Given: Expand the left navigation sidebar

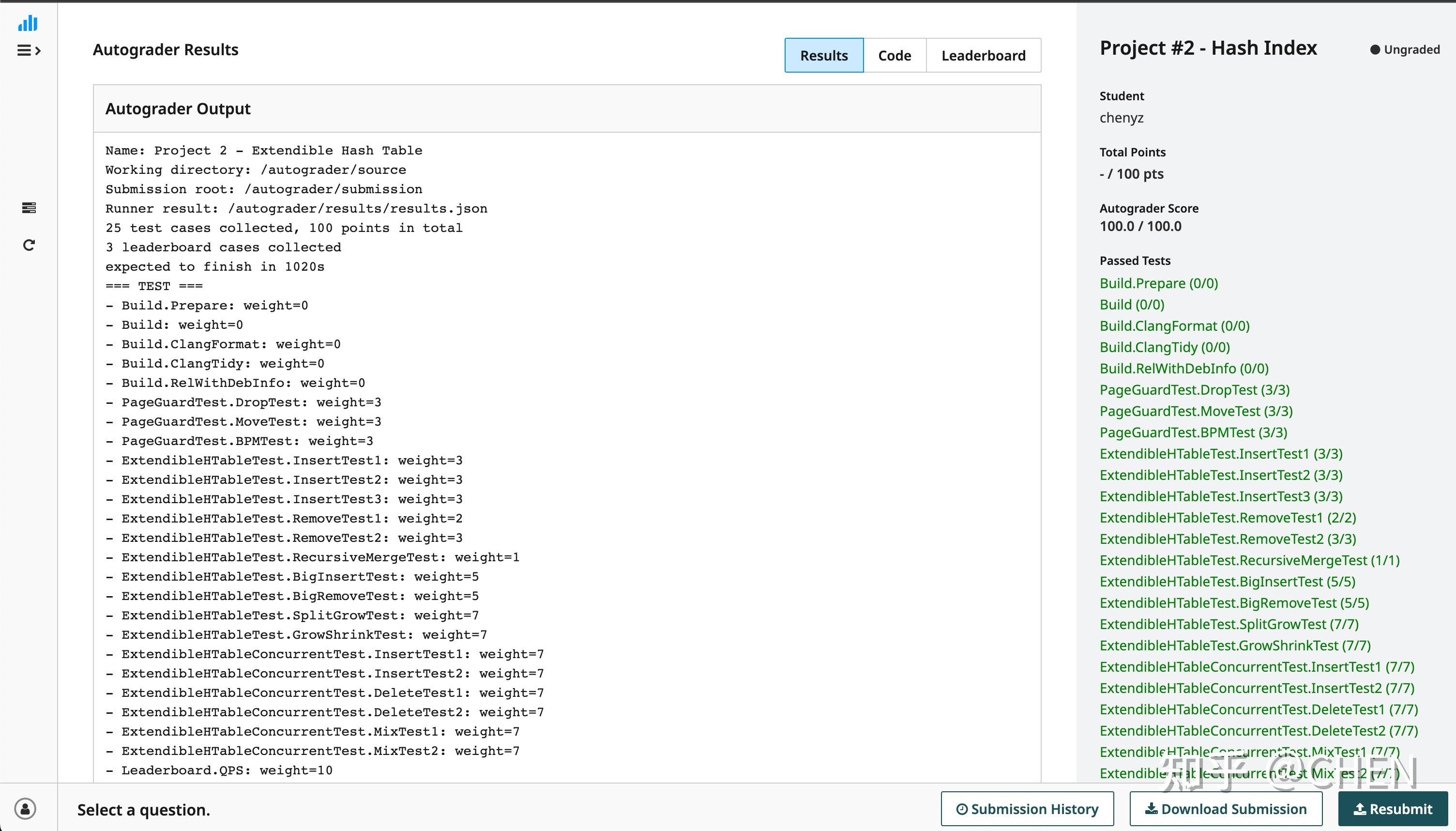Looking at the screenshot, I should coord(29,51).
